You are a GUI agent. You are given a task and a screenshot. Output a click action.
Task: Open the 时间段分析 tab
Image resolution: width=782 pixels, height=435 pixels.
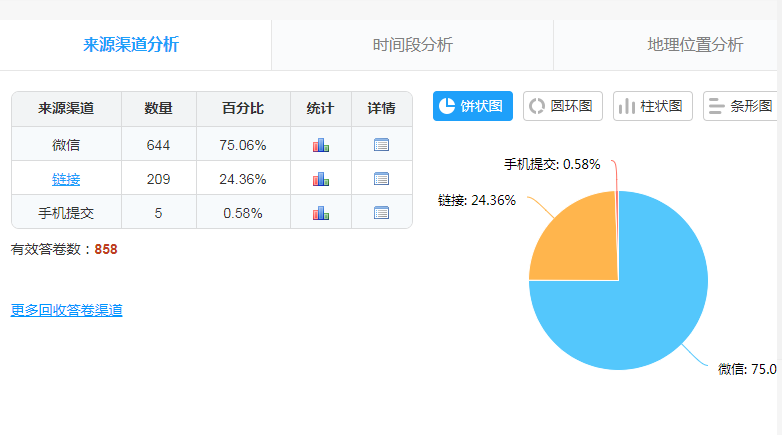(412, 45)
